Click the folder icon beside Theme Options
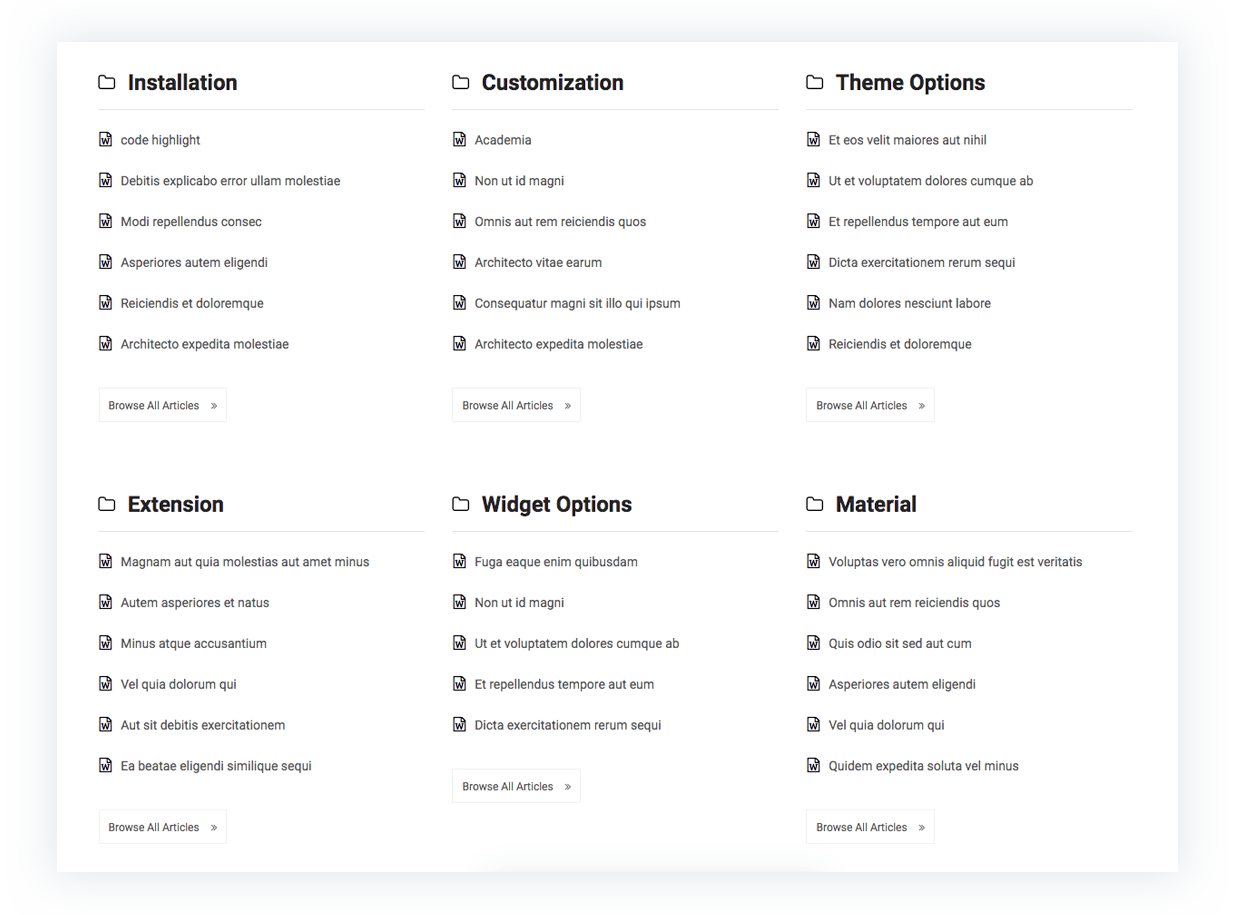 (815, 82)
